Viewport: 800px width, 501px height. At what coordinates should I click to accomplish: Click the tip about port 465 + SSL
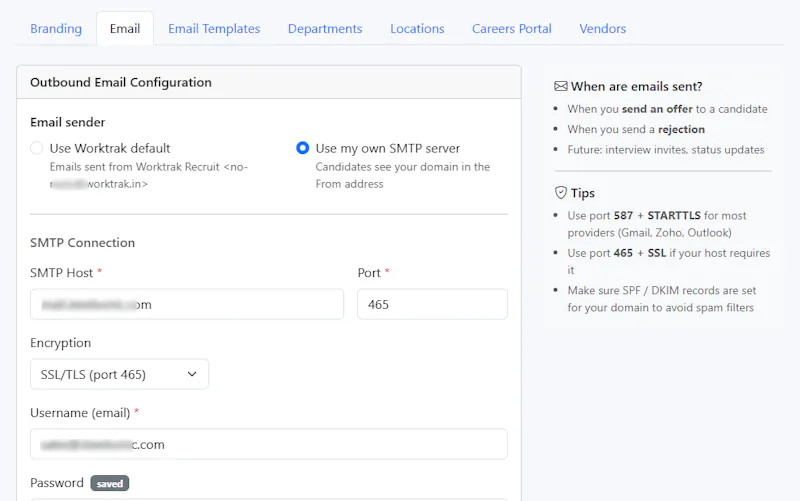[x=669, y=261]
